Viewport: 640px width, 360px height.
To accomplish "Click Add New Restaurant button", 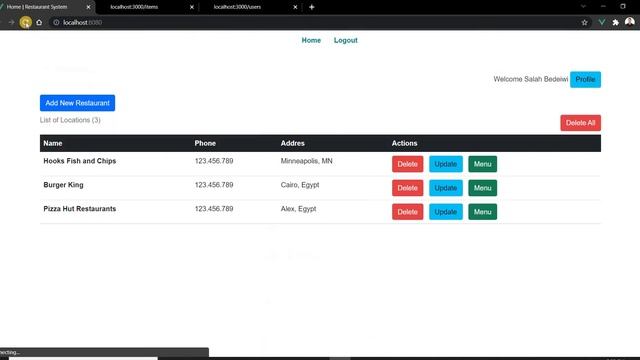I will [x=78, y=103].
